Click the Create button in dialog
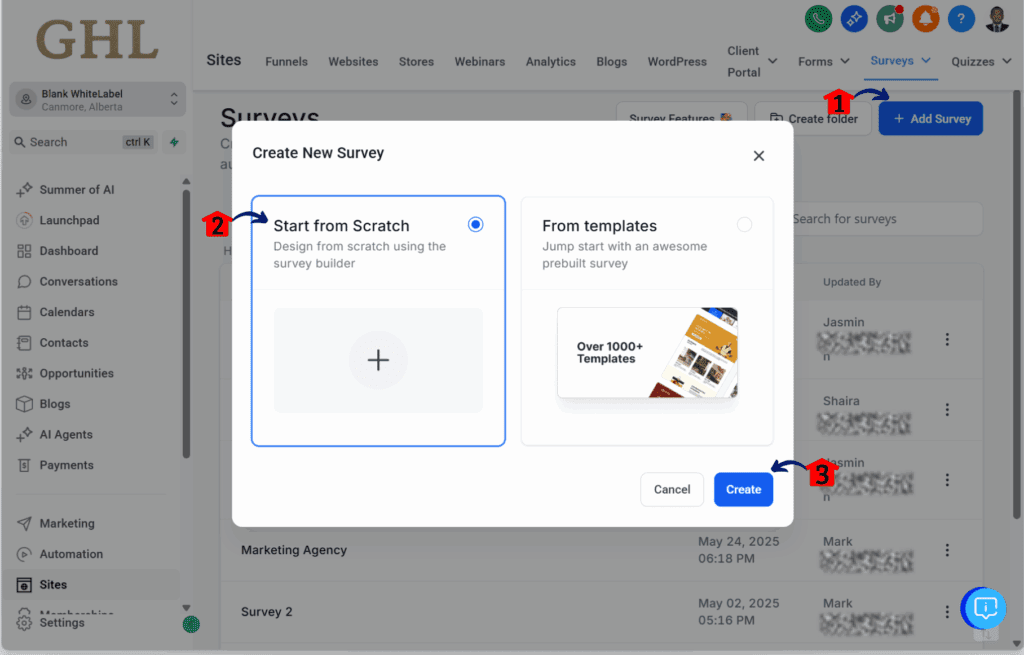This screenshot has width=1024, height=655. tap(743, 490)
